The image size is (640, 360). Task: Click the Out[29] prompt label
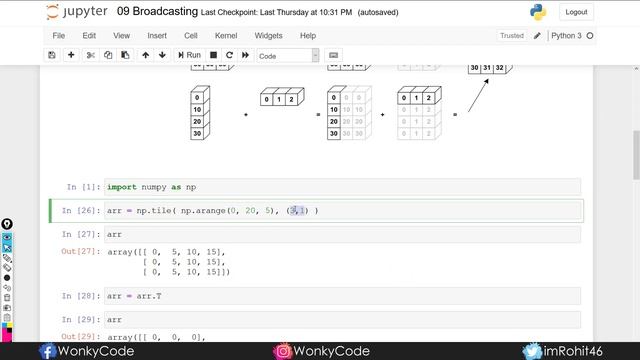point(80,337)
